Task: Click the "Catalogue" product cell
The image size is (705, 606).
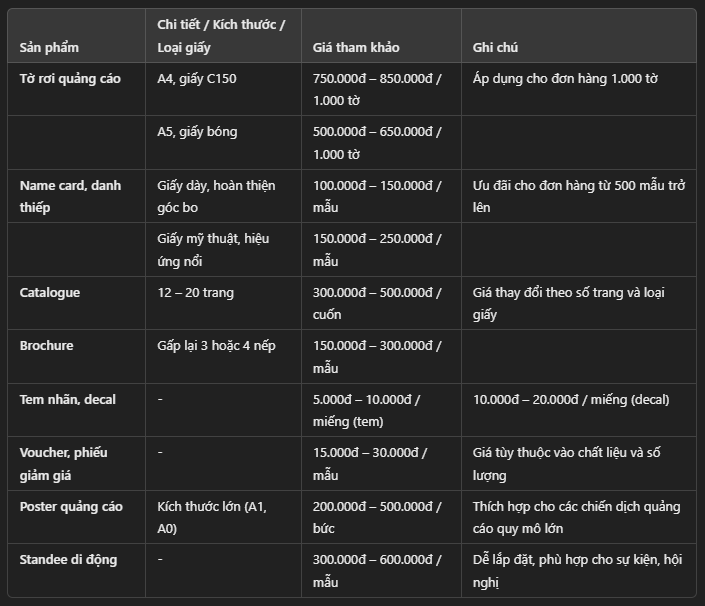Action: click(50, 292)
